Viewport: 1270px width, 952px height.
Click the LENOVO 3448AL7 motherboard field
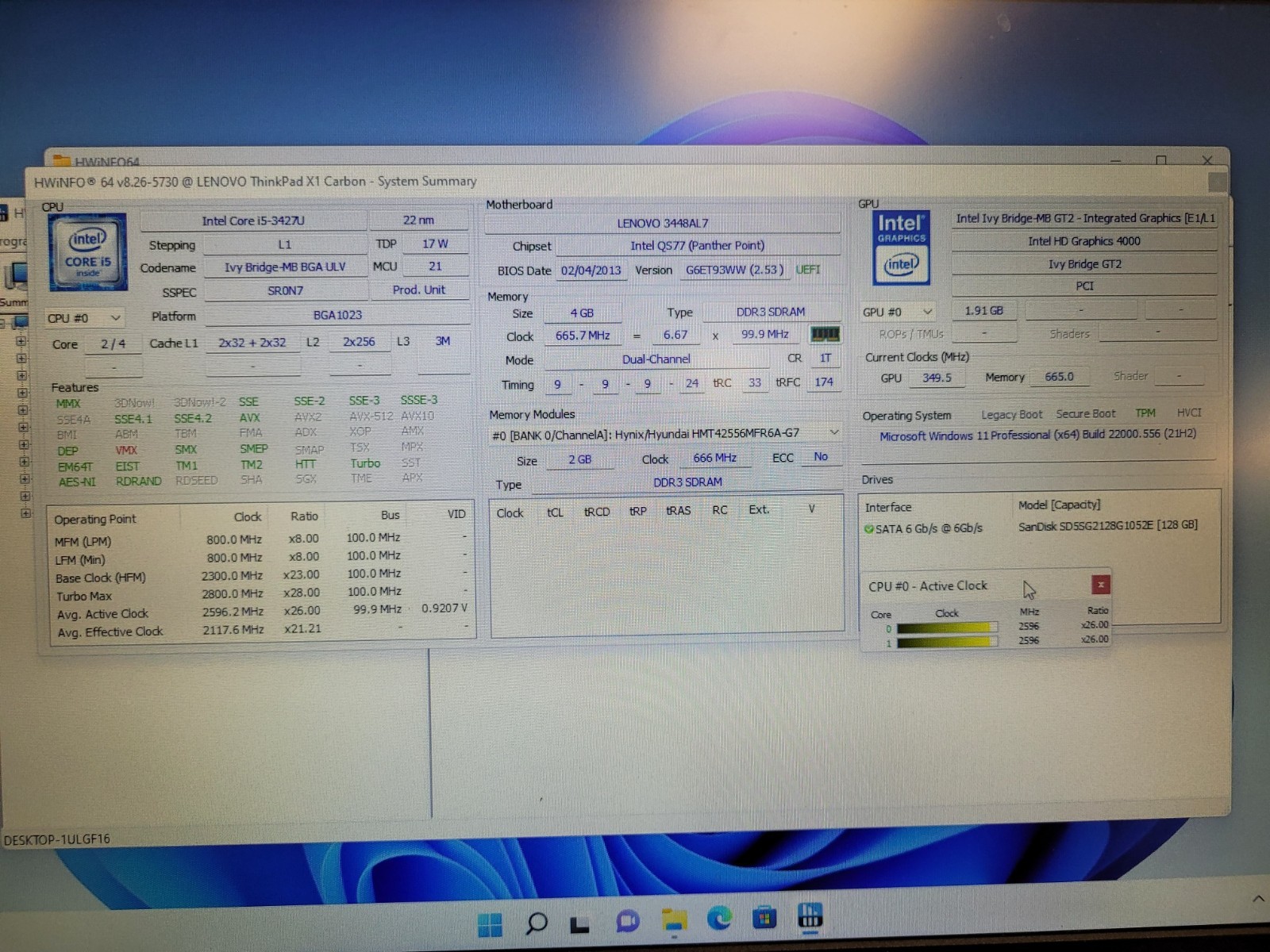coord(663,223)
